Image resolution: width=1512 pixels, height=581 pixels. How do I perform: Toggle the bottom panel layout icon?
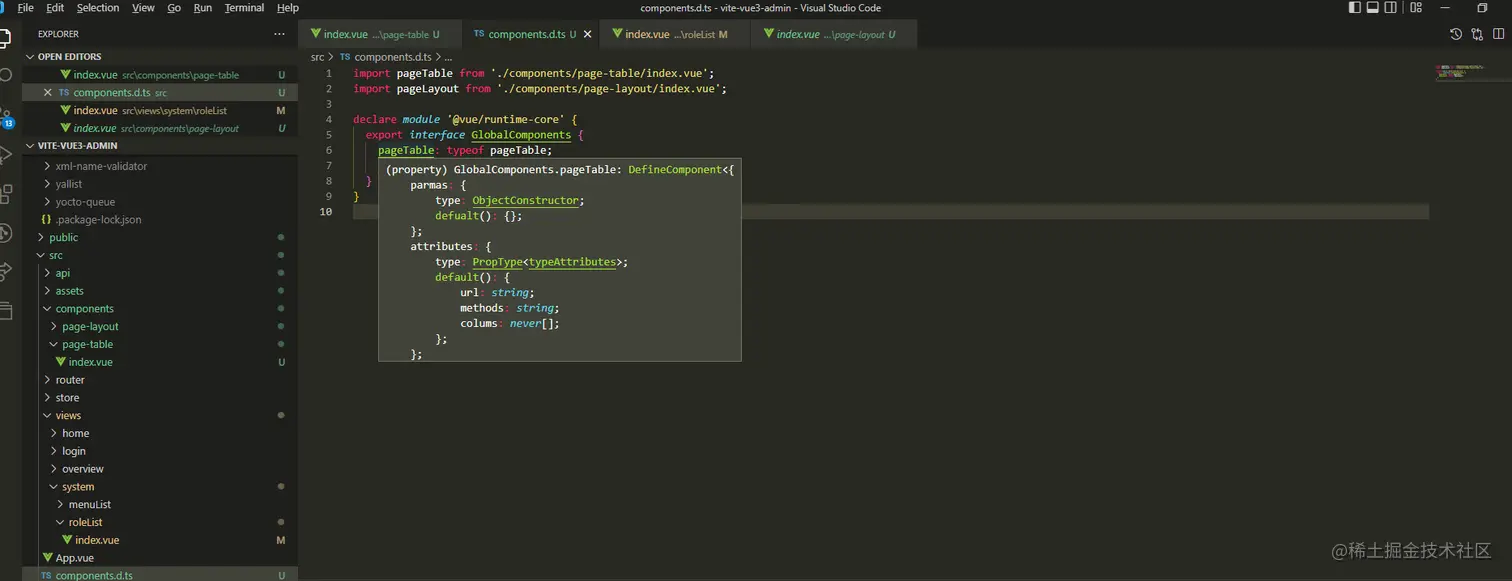[1373, 8]
